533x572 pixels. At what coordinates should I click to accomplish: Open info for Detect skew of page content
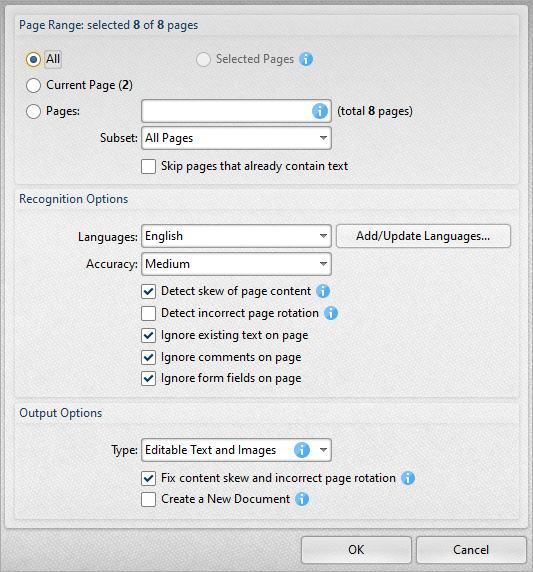pos(323,291)
